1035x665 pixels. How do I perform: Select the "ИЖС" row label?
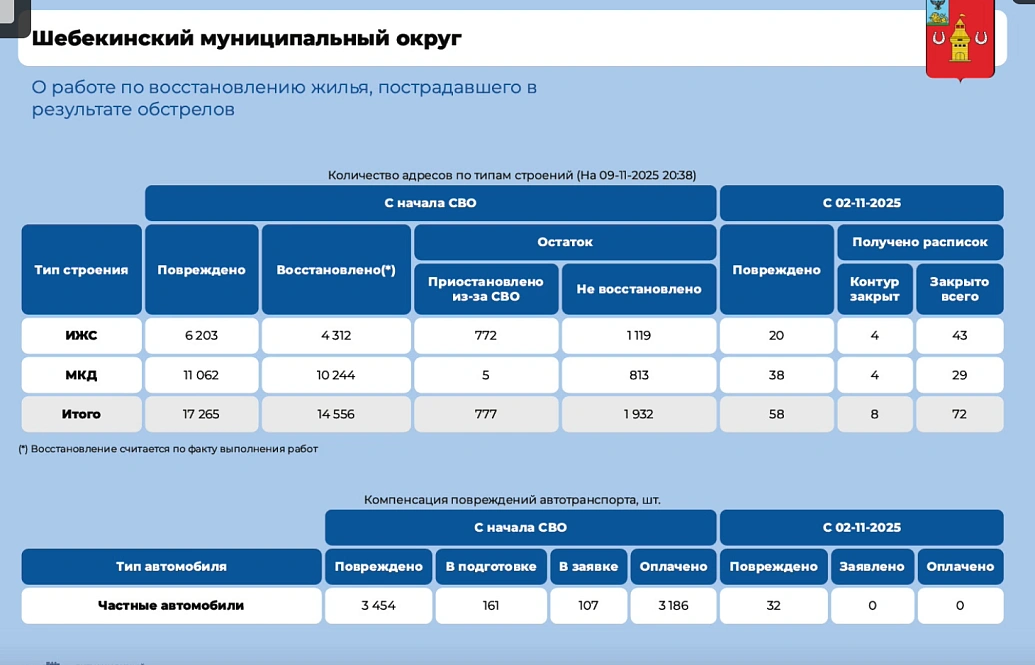pyautogui.click(x=81, y=336)
